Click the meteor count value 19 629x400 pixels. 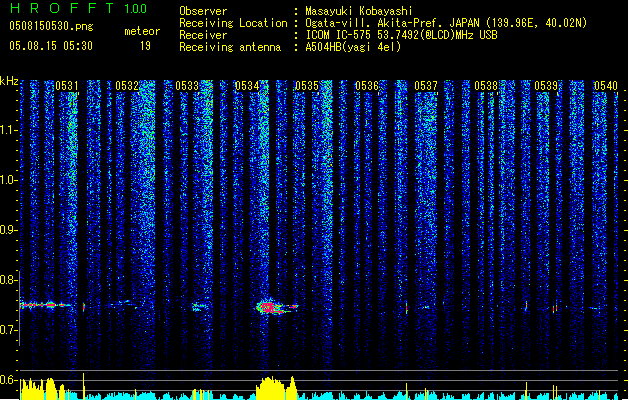point(145,45)
